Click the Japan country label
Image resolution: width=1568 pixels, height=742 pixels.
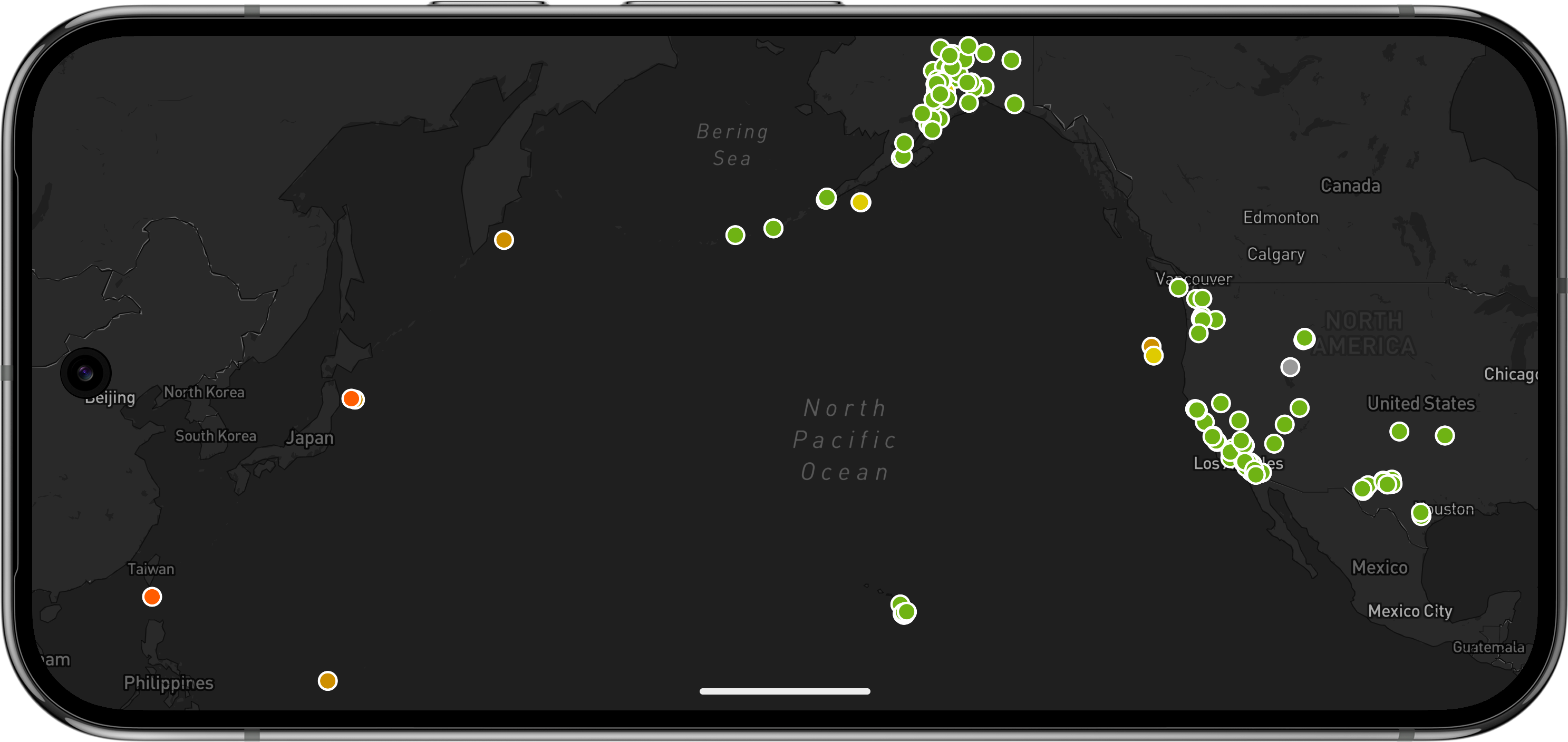click(310, 438)
